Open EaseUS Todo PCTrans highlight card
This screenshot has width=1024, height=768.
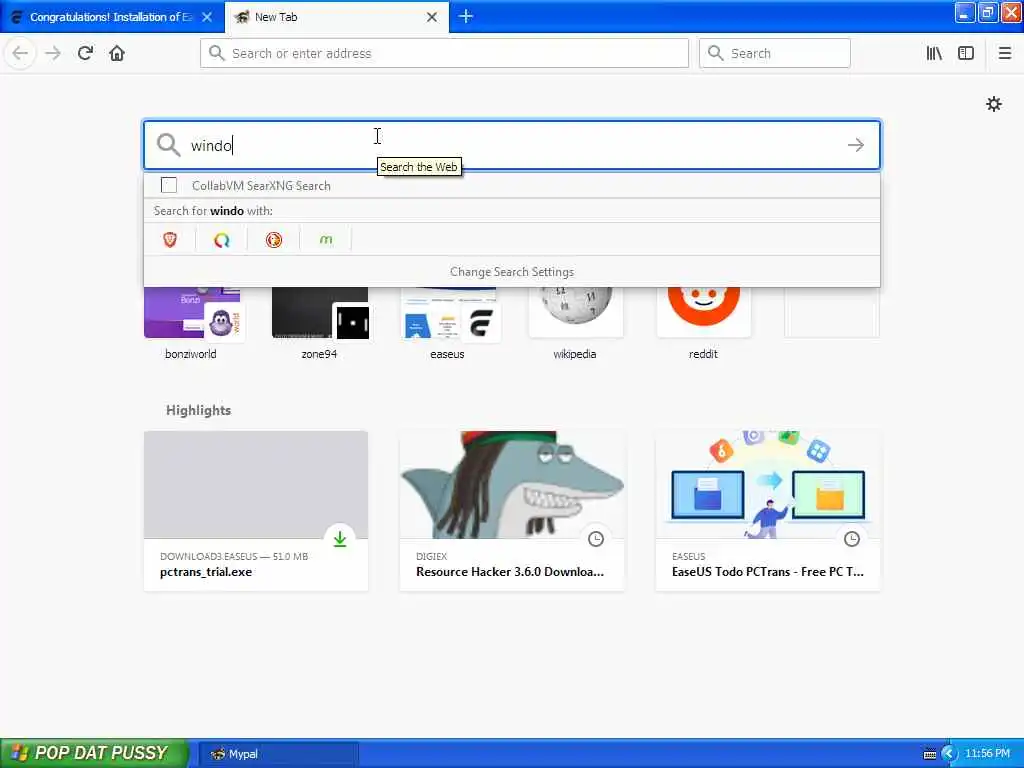point(768,511)
